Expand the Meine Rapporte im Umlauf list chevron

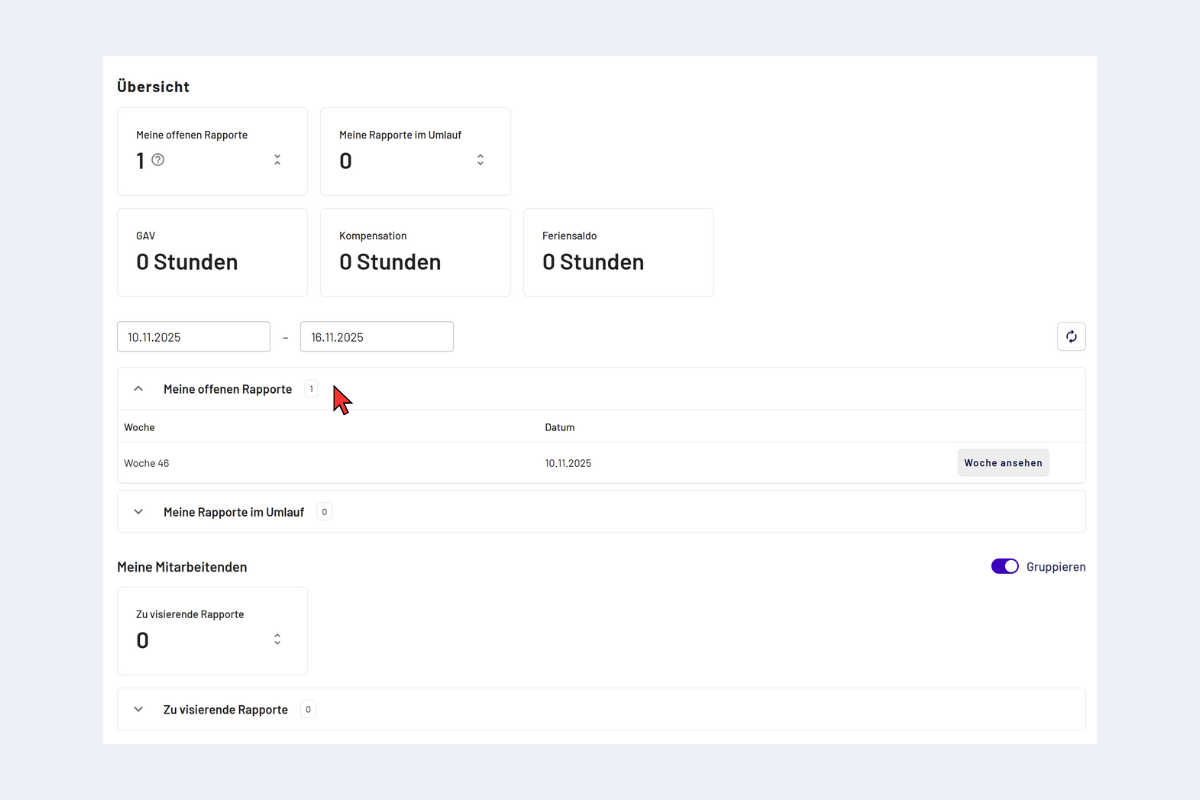pyautogui.click(x=139, y=512)
